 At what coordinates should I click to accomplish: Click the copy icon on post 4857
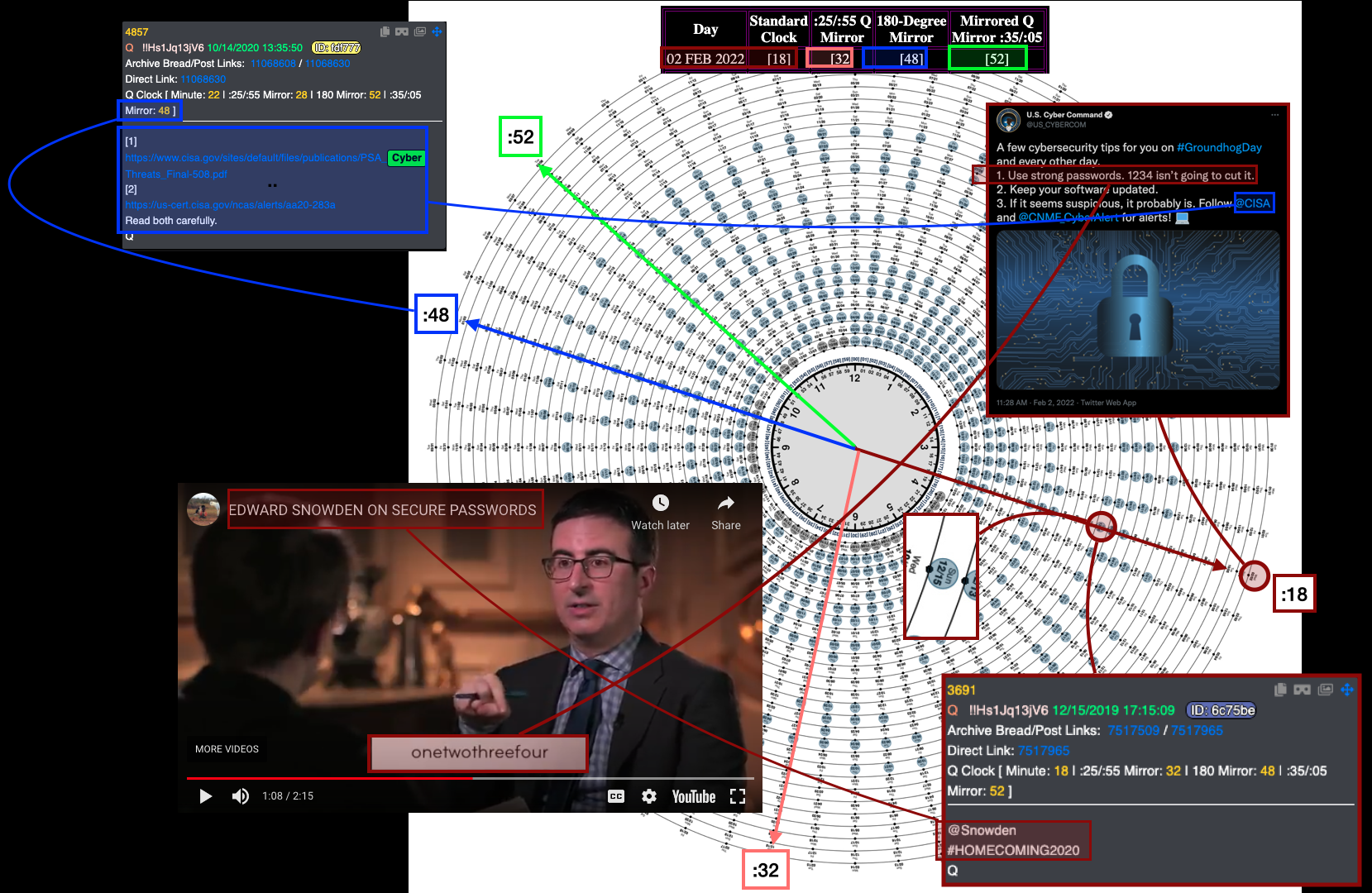(x=385, y=31)
